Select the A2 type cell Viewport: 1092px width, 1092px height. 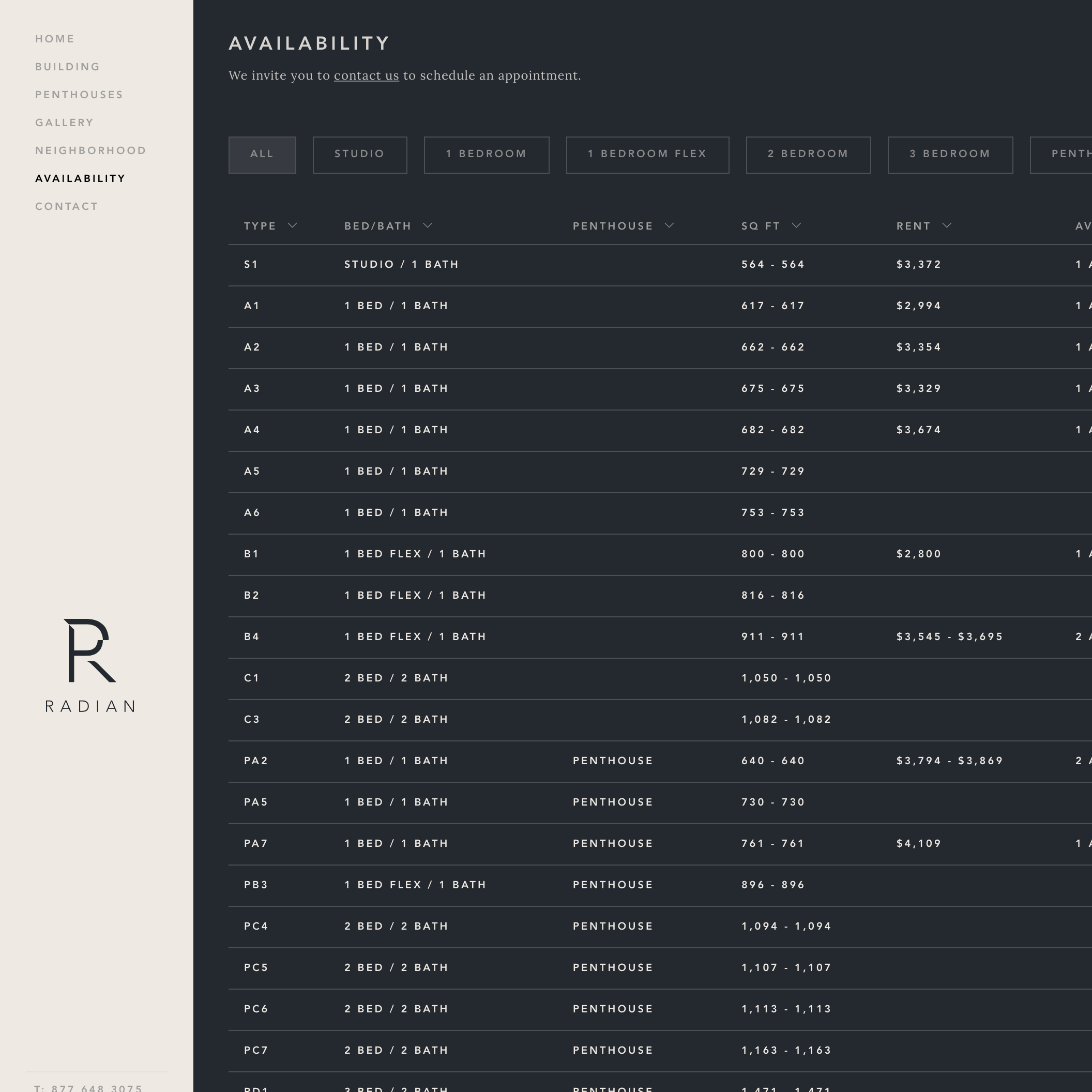pyautogui.click(x=252, y=347)
